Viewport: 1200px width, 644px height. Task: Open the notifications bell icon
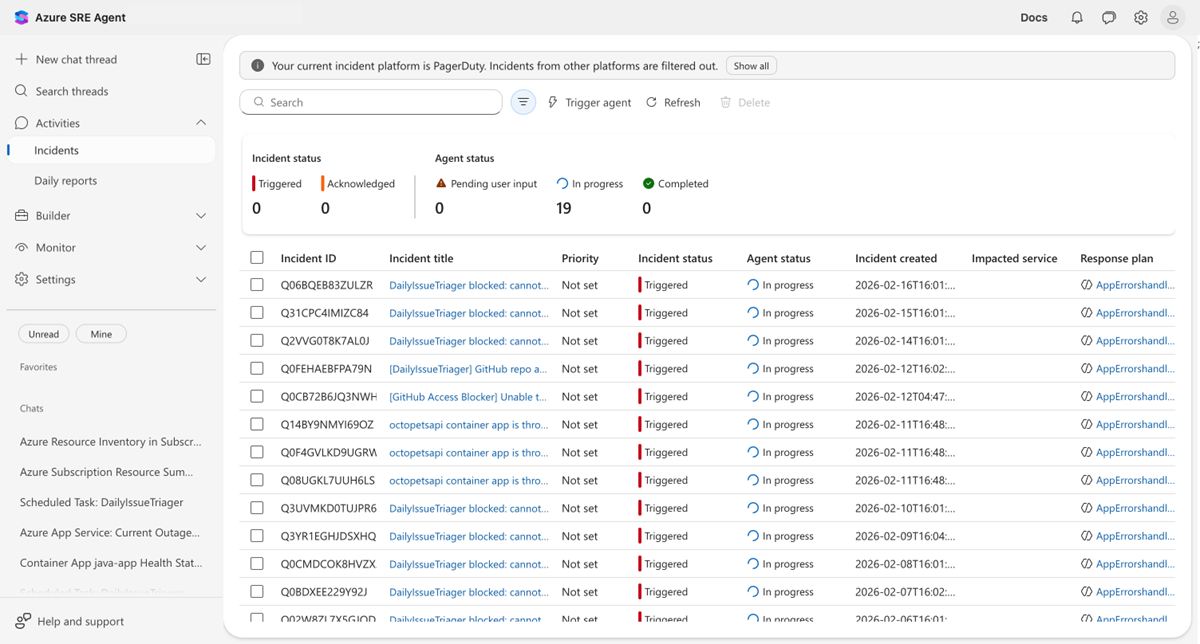point(1076,17)
